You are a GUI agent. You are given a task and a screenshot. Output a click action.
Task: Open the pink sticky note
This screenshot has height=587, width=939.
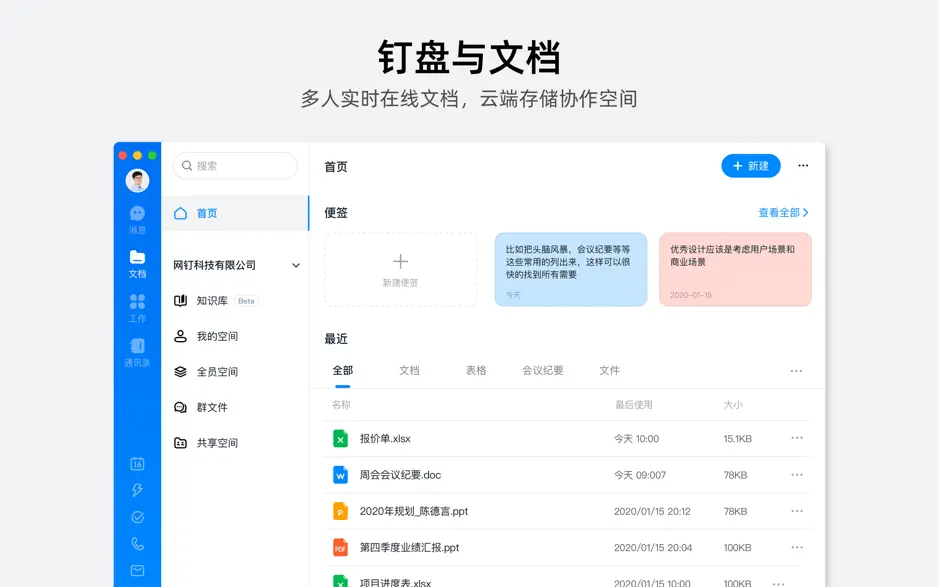735,269
